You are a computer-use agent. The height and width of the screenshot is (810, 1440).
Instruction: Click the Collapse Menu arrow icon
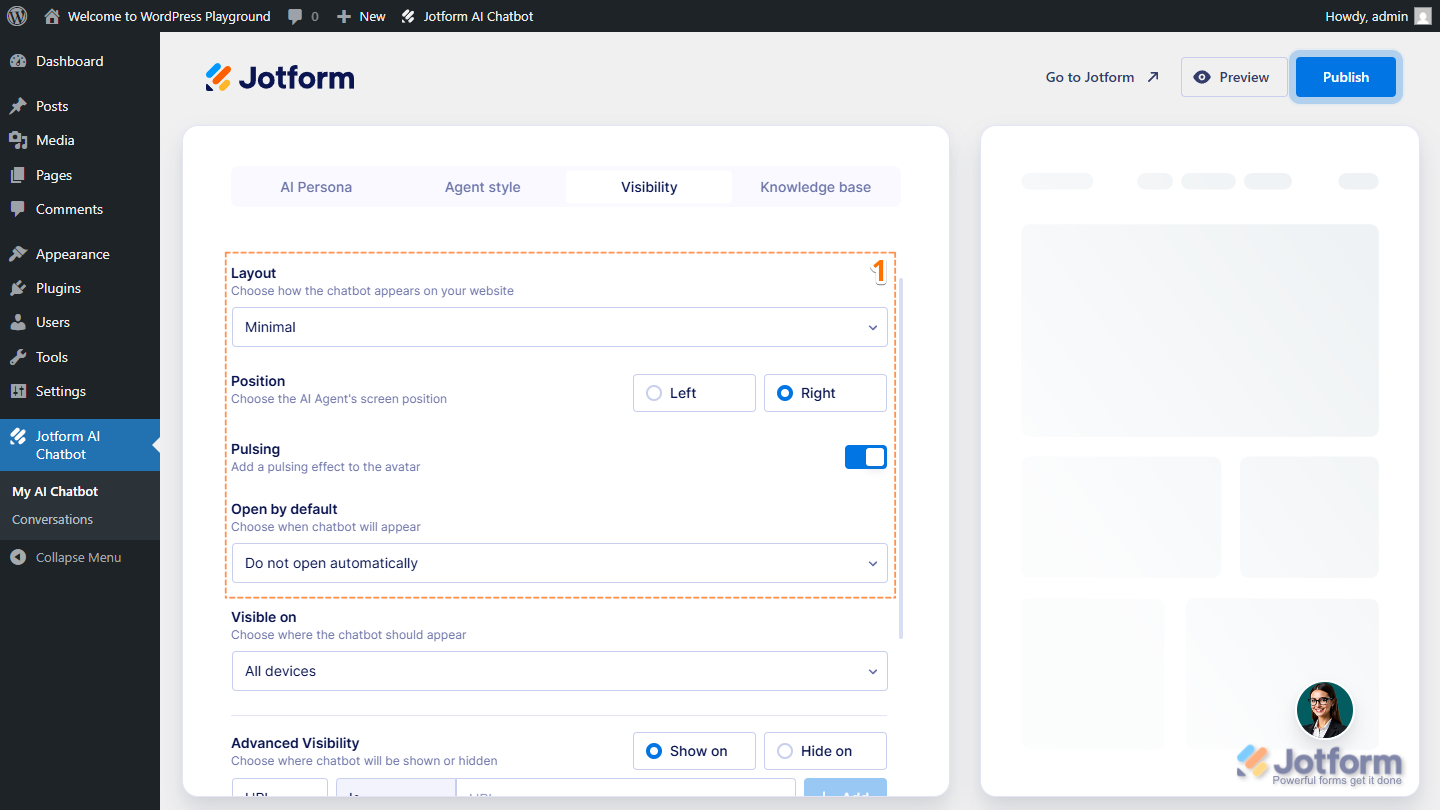click(x=18, y=557)
